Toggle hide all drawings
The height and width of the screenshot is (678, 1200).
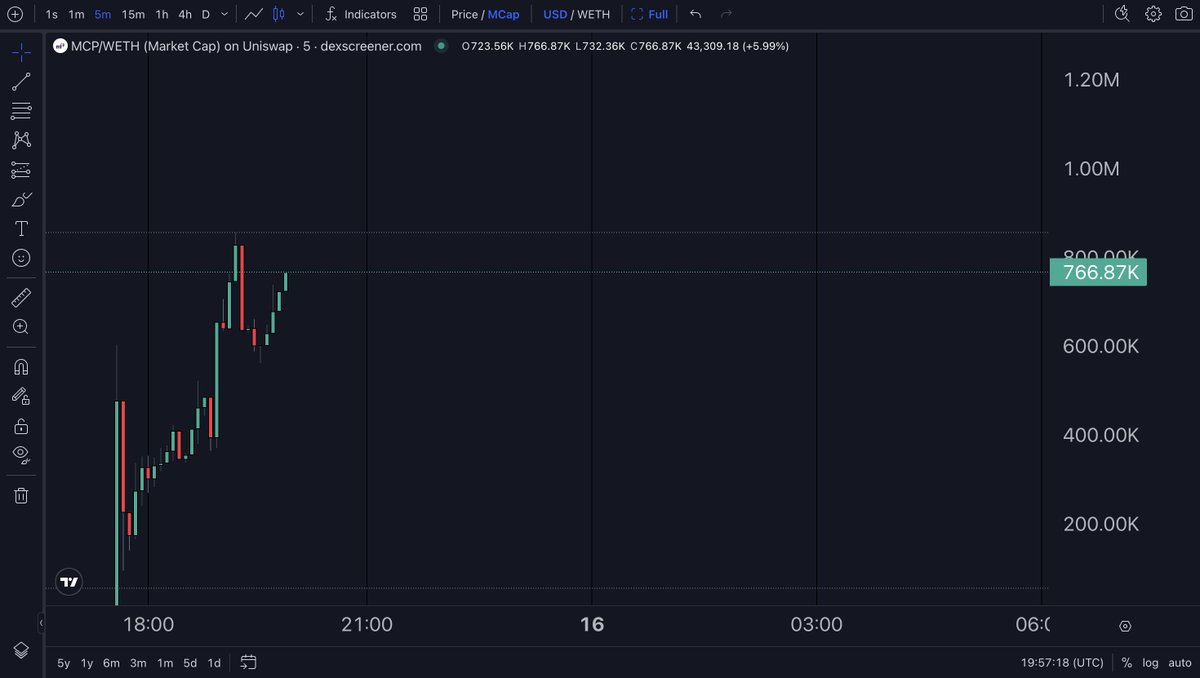21,454
